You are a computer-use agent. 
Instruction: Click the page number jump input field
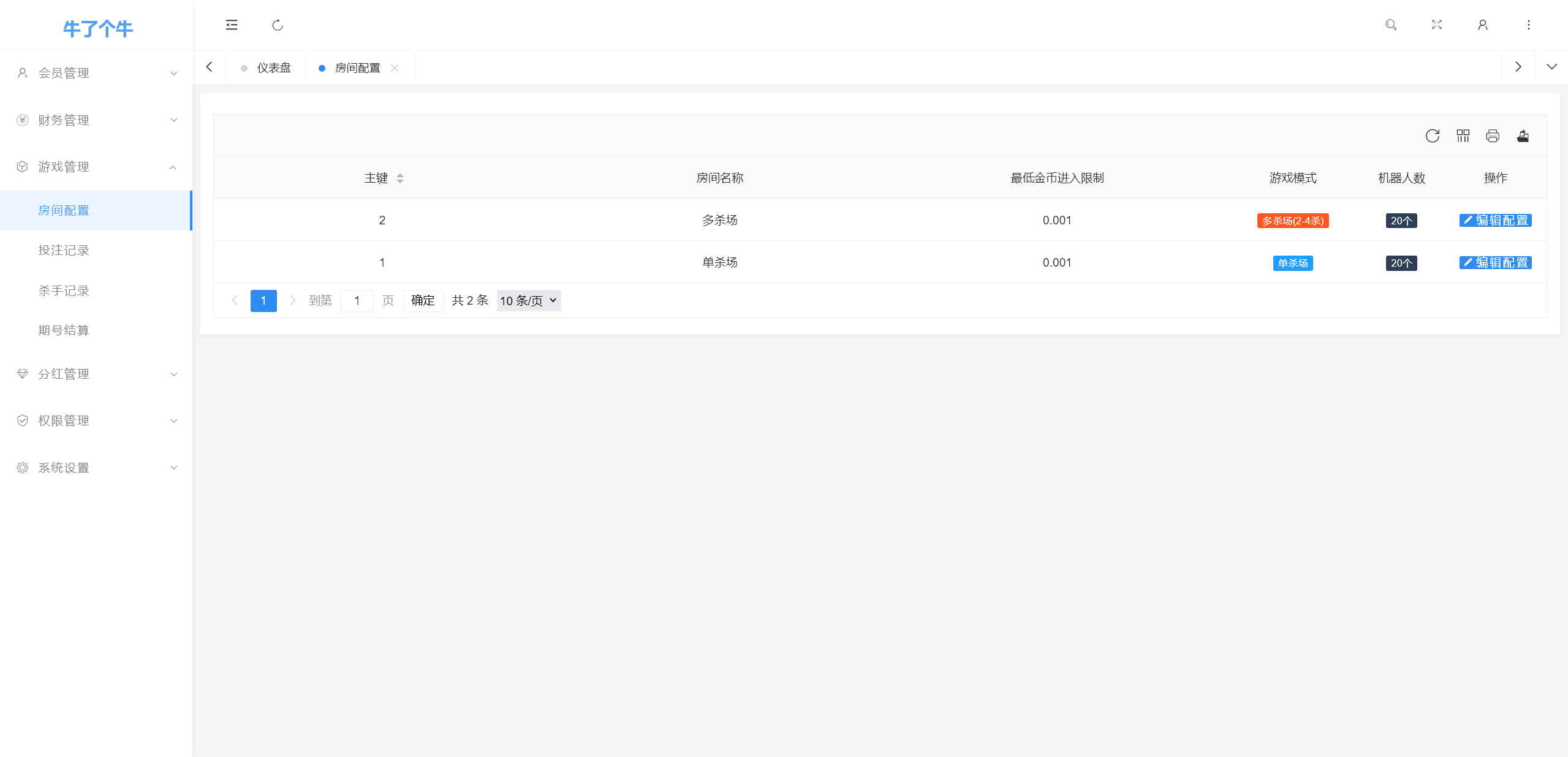pyautogui.click(x=357, y=300)
